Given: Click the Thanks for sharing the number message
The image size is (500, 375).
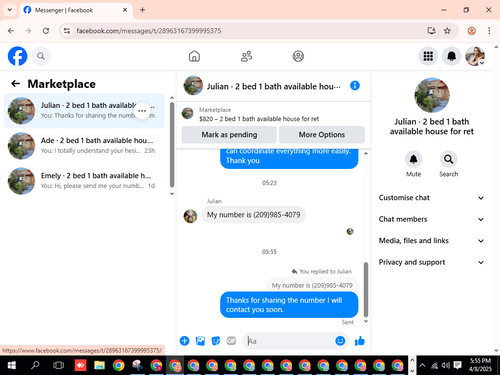Looking at the screenshot, I should (x=289, y=305).
